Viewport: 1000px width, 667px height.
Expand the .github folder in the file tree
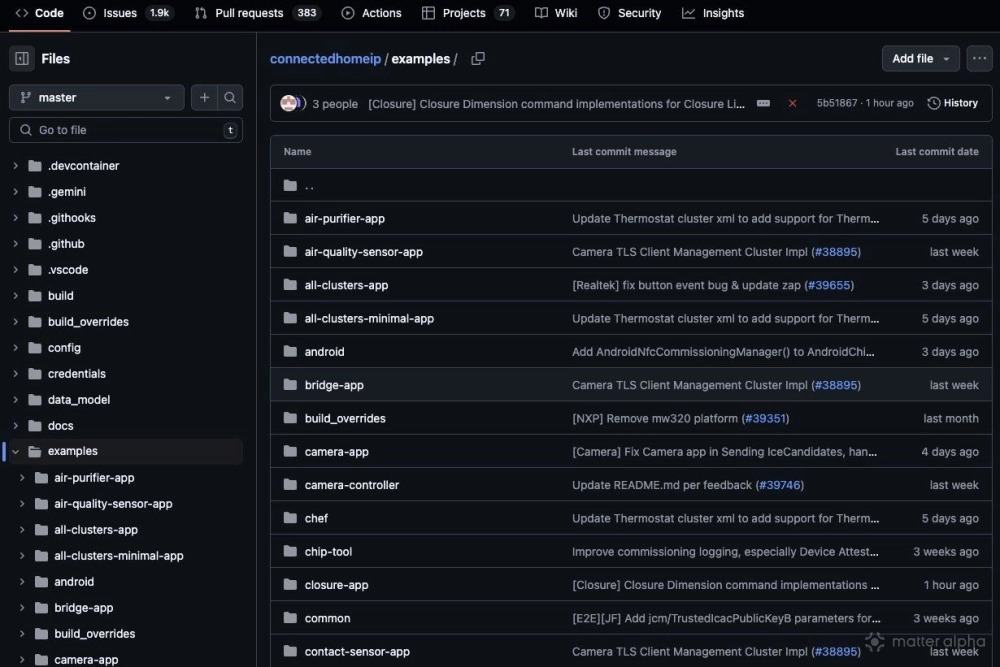click(x=15, y=243)
